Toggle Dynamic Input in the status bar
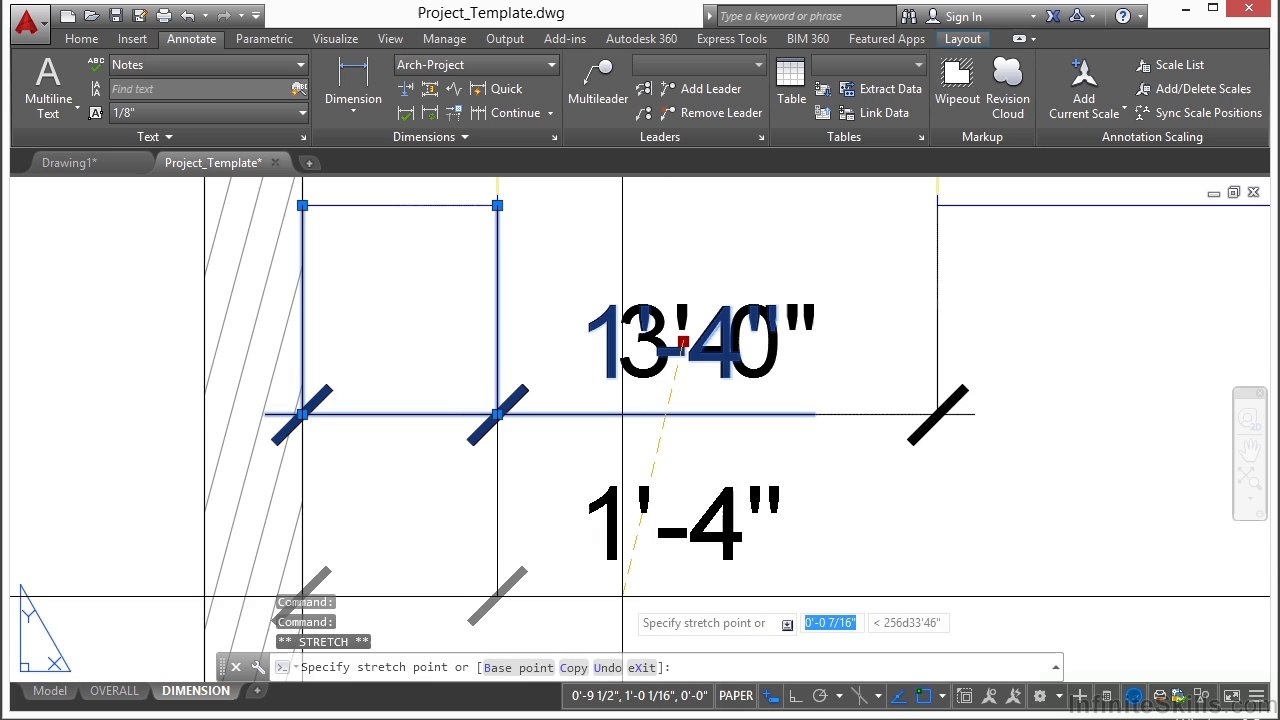Image resolution: width=1280 pixels, height=720 pixels. click(770, 696)
